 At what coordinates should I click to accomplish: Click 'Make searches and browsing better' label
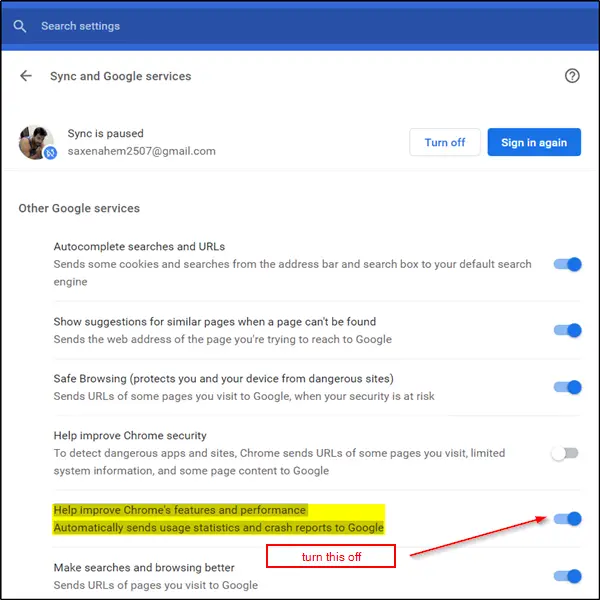pyautogui.click(x=144, y=567)
